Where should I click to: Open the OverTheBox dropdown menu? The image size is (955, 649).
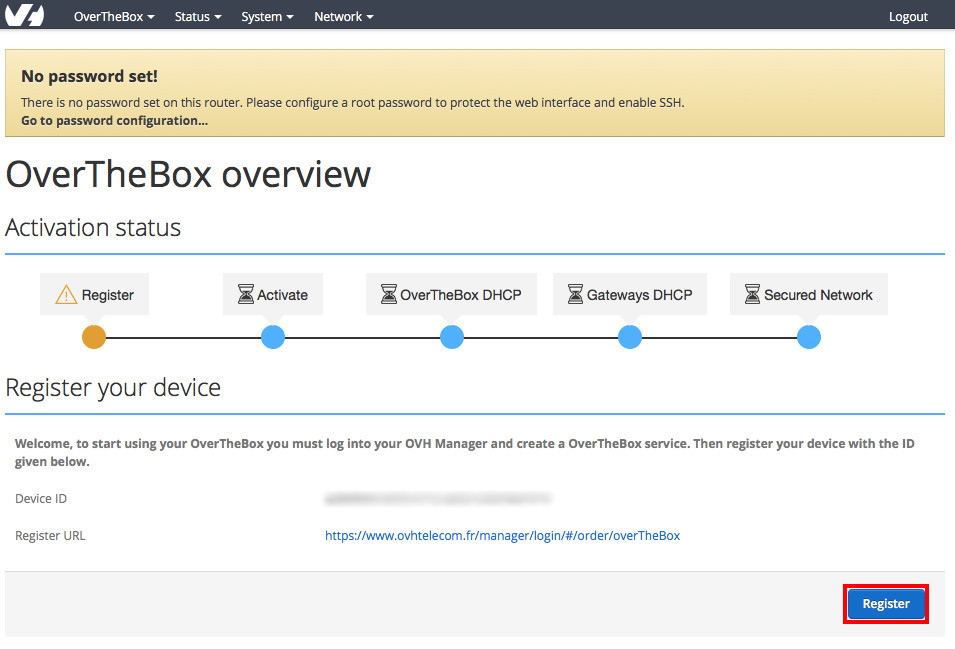[112, 15]
